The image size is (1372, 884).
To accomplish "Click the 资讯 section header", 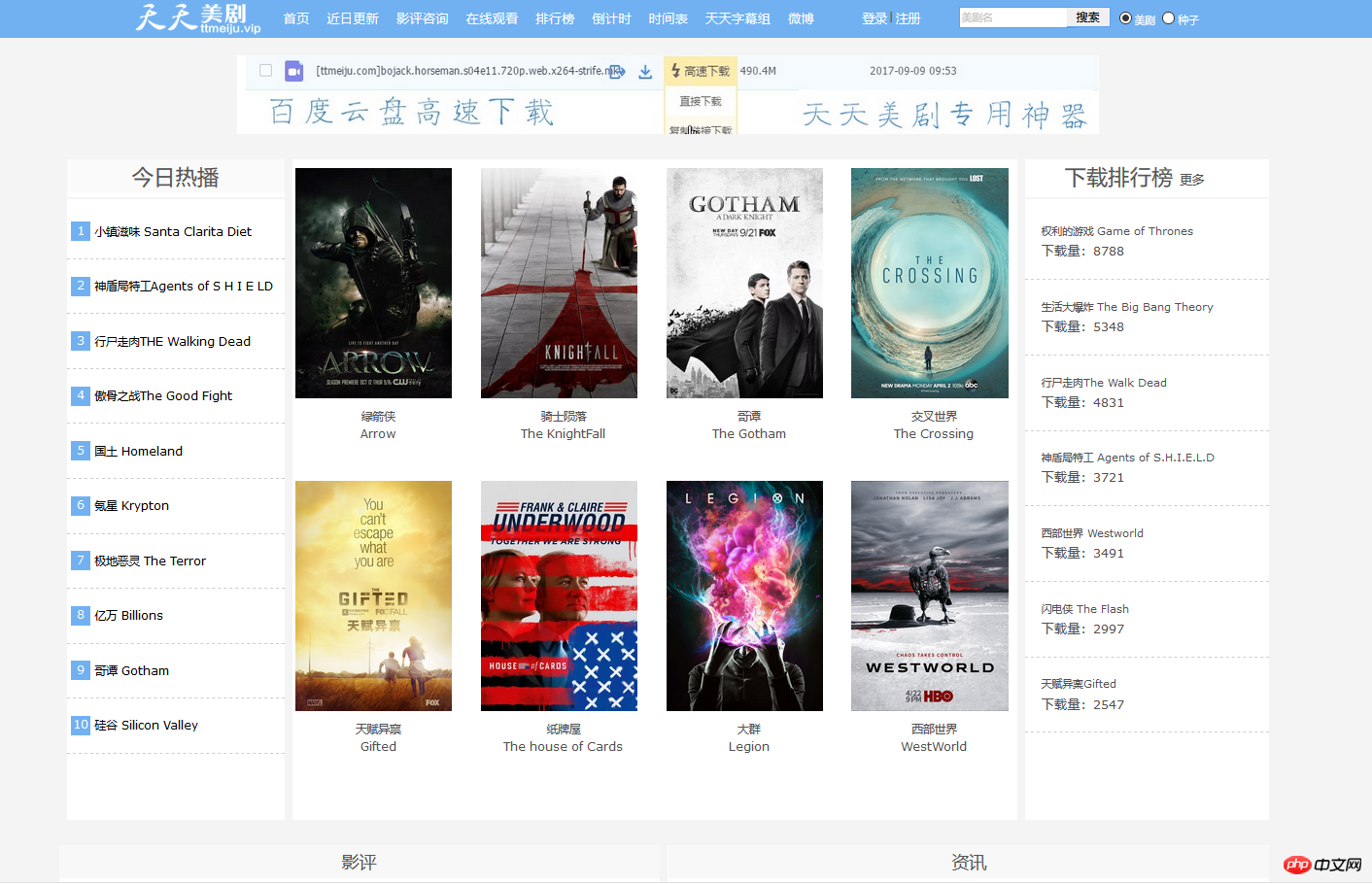I will [x=969, y=863].
